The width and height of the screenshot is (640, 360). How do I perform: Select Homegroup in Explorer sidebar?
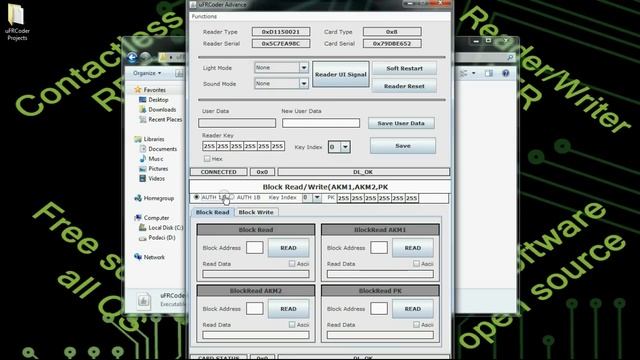point(154,198)
